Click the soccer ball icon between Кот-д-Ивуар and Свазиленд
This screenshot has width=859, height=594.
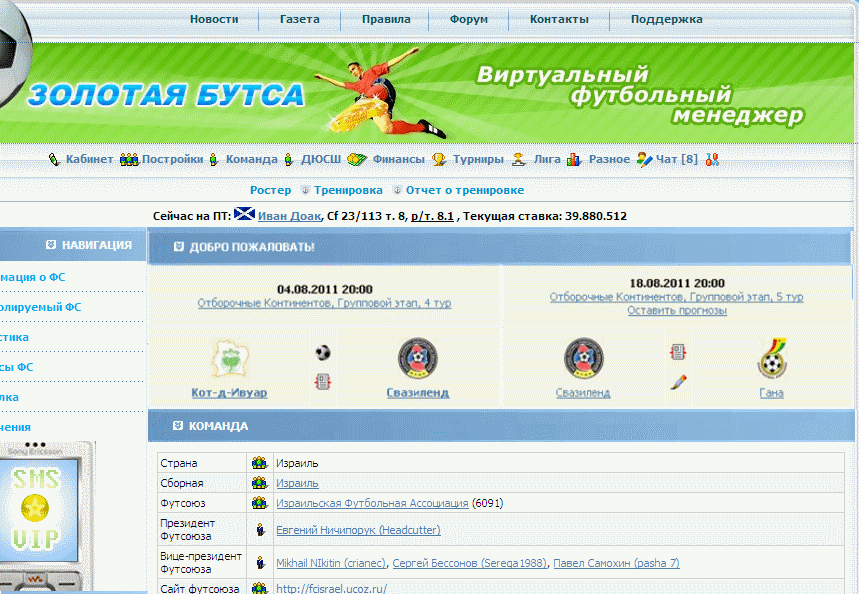point(323,353)
